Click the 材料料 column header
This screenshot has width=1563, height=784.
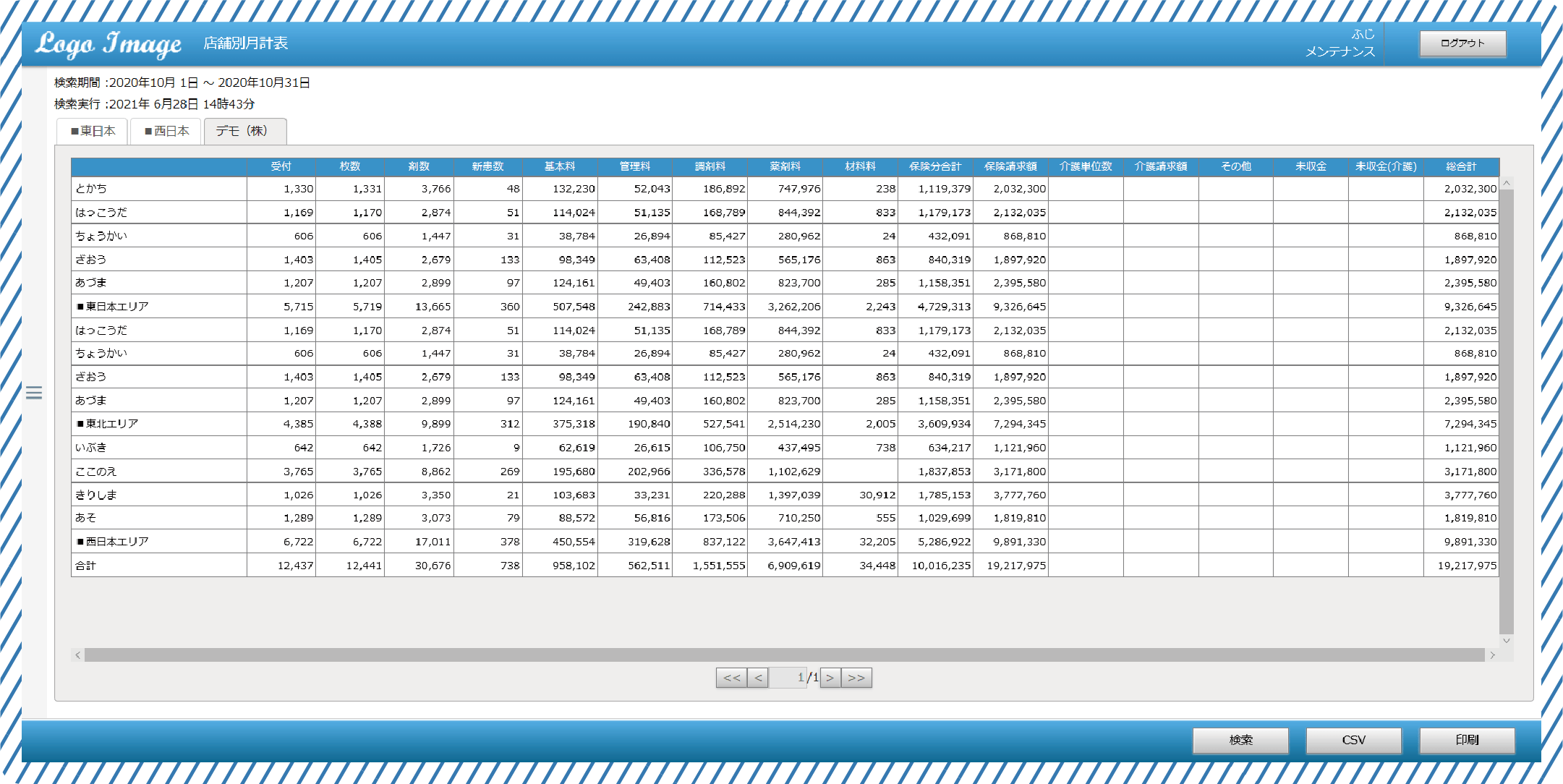tap(861, 166)
